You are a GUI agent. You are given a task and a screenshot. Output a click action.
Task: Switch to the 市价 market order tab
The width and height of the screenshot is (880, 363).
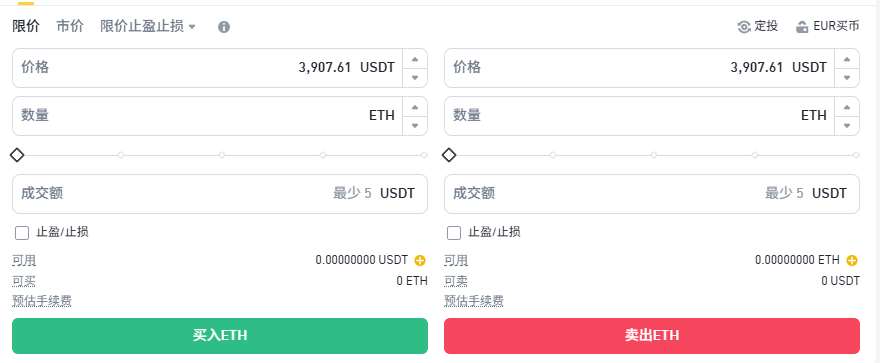70,26
